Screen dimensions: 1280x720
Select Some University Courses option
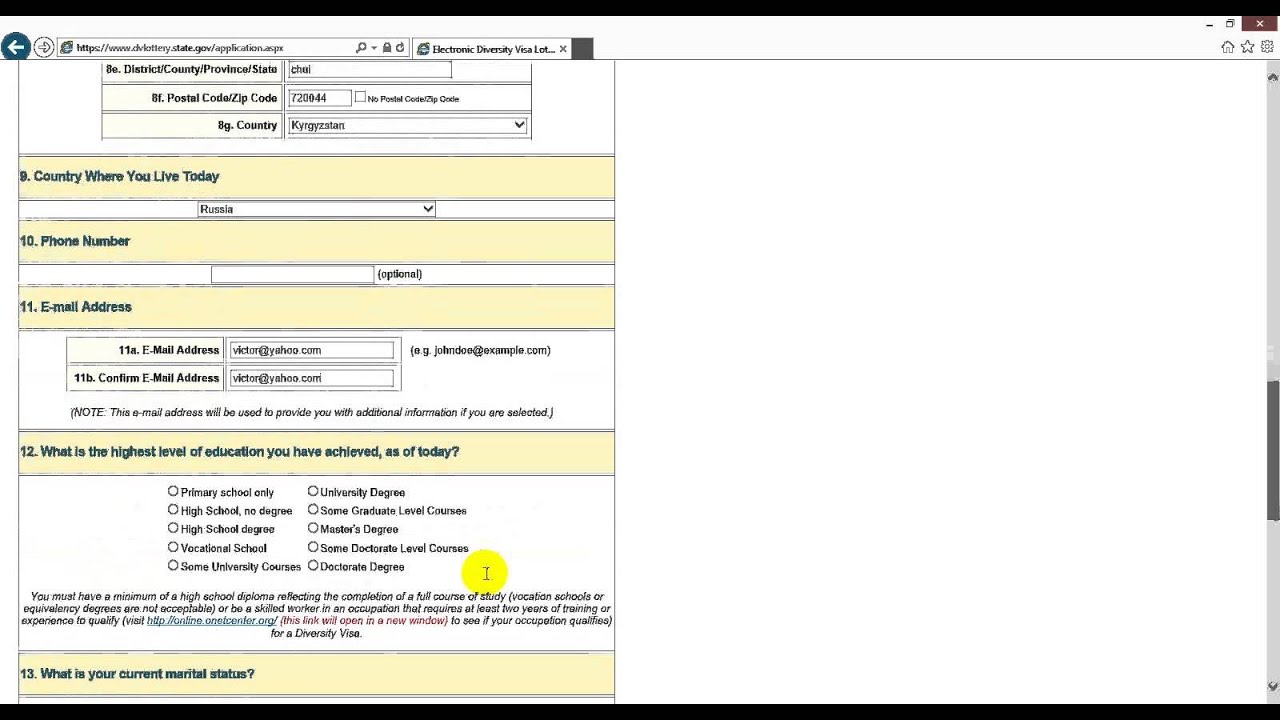[x=173, y=565]
